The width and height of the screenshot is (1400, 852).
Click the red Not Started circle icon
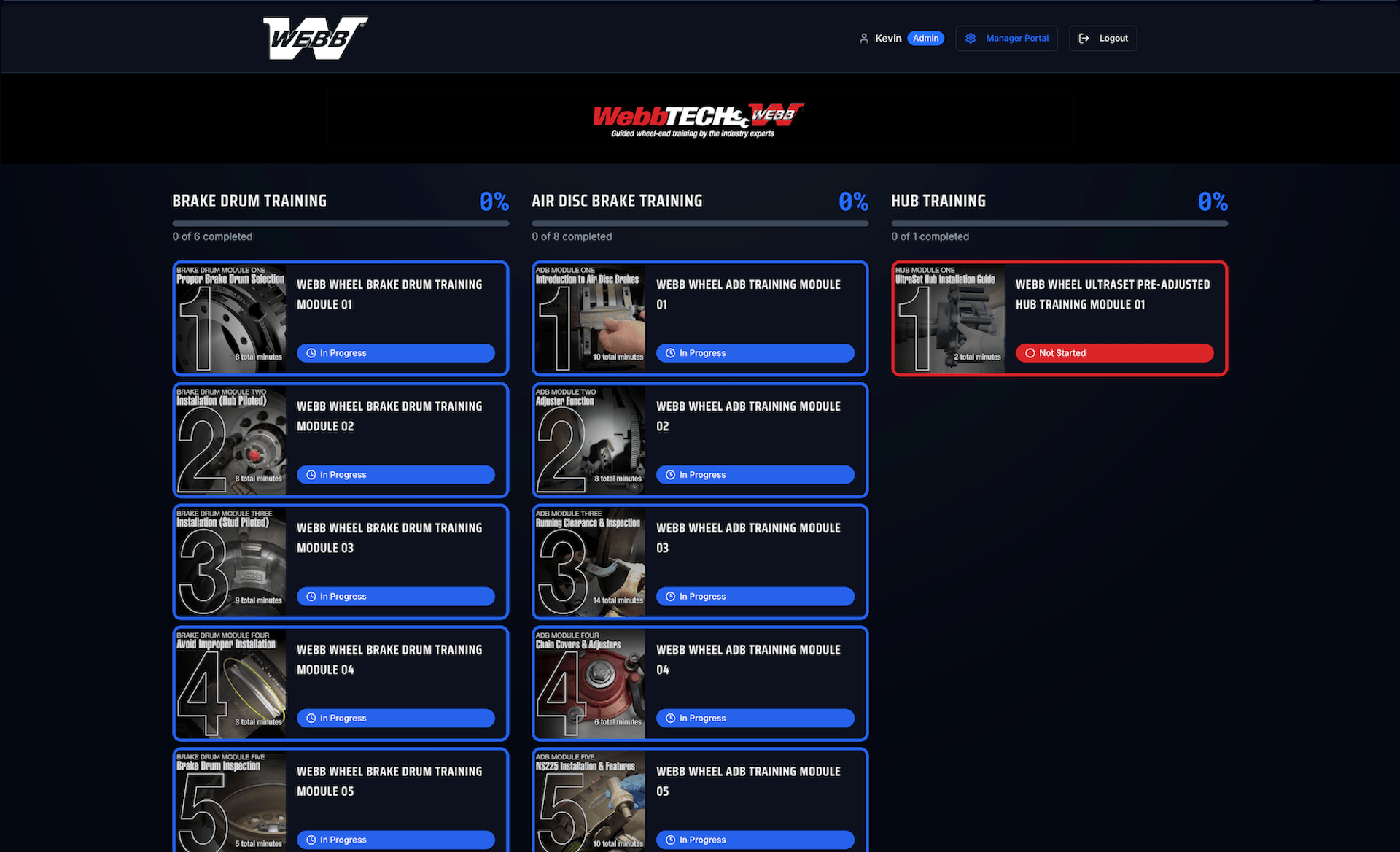1030,353
